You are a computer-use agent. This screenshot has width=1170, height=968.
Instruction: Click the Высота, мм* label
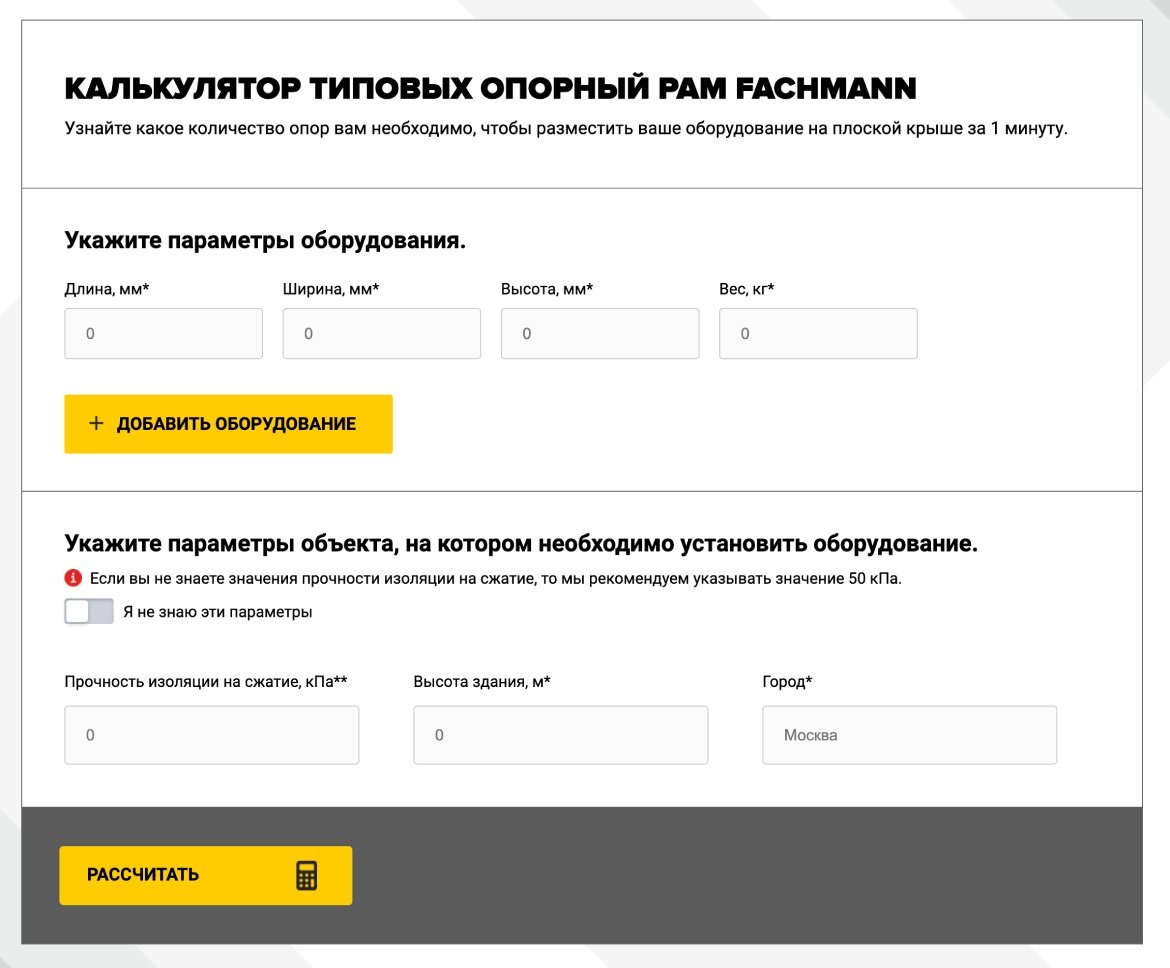pyautogui.click(x=547, y=289)
